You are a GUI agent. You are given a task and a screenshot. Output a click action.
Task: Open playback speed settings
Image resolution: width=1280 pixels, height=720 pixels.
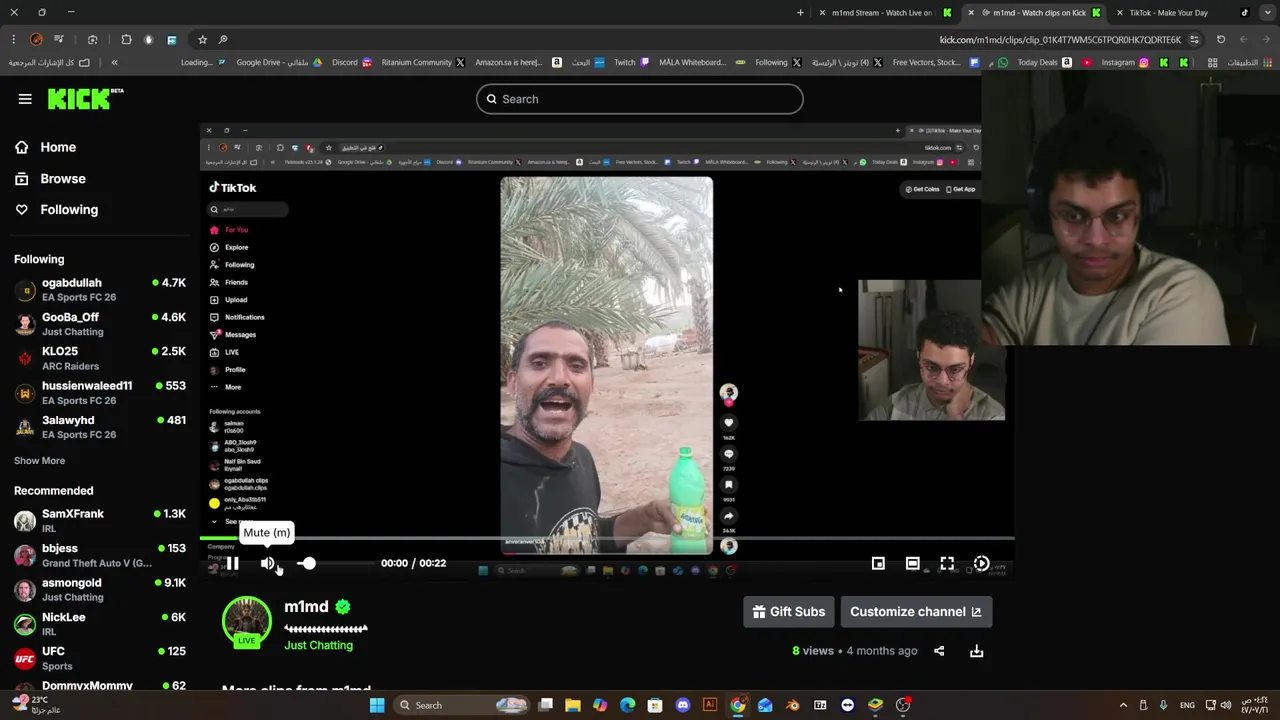(981, 563)
